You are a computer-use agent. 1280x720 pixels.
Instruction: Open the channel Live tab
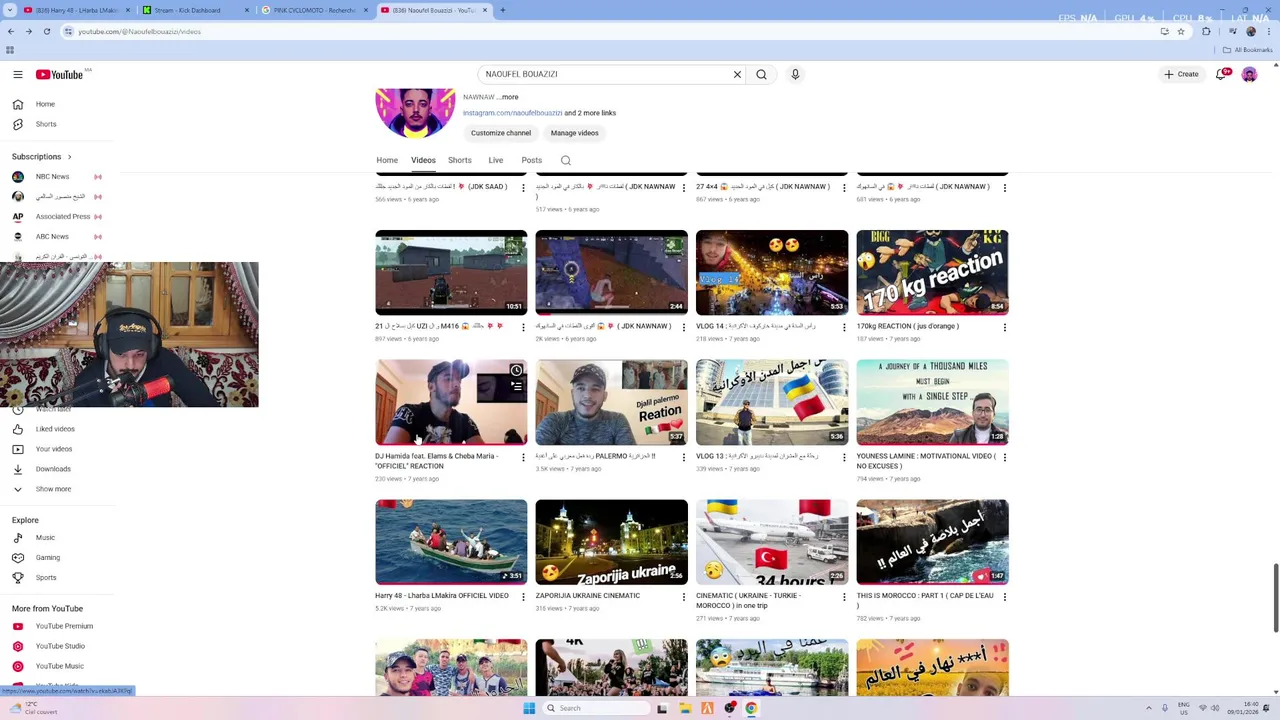tap(496, 160)
